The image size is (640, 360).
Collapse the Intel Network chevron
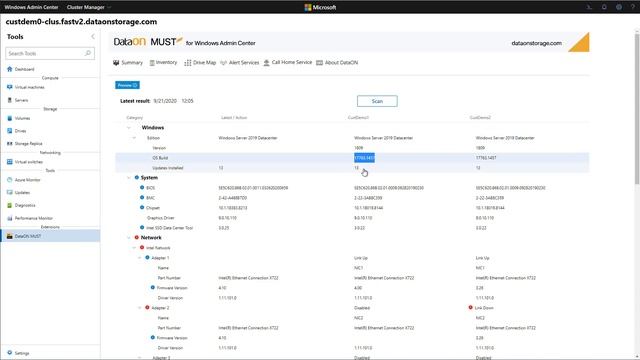pos(134,248)
